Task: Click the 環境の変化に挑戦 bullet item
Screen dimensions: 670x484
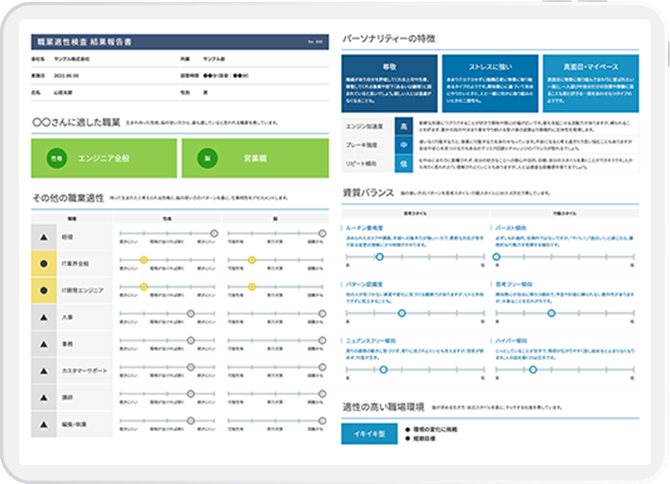Action: [431, 429]
